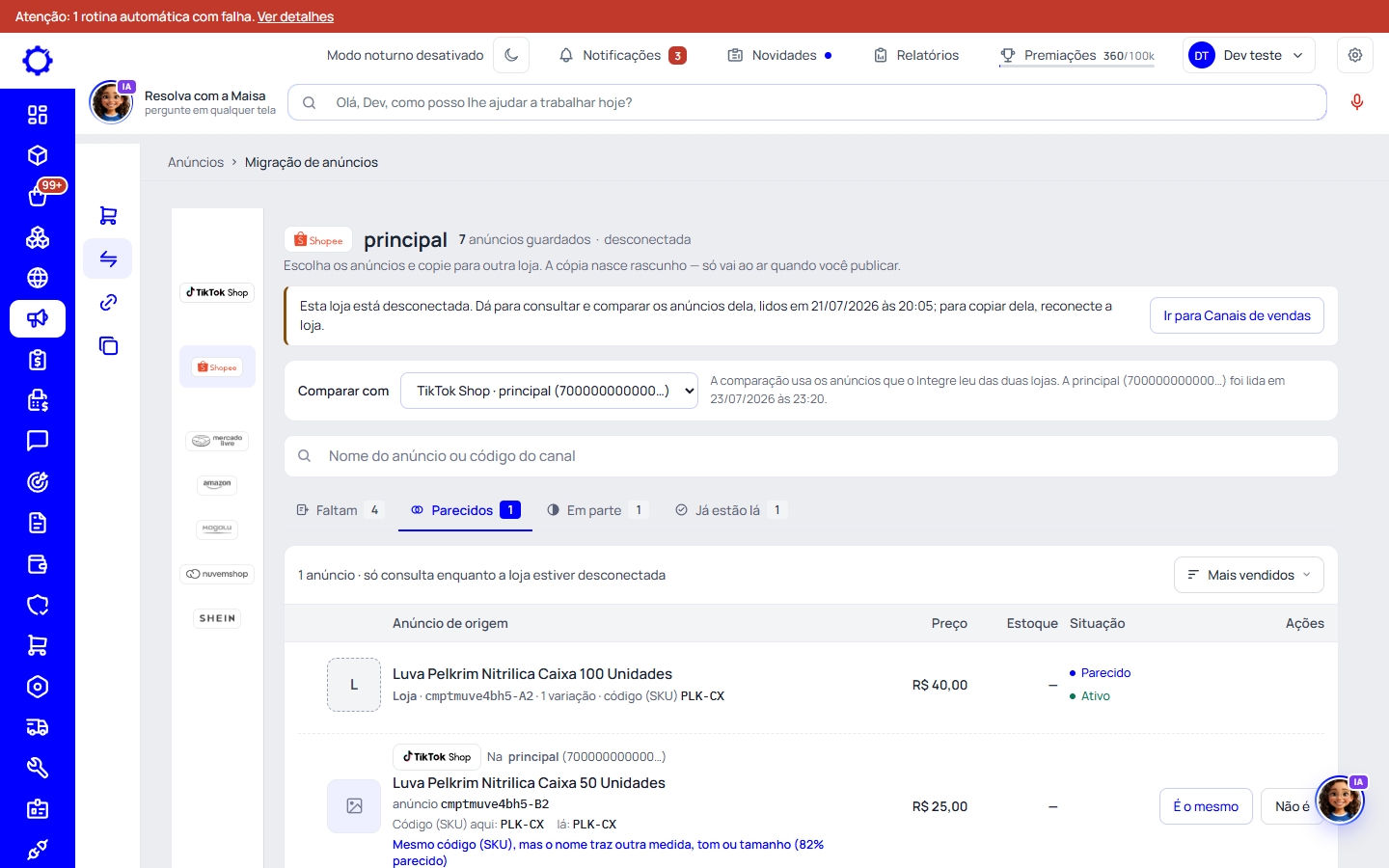Open the stacked cubes icon in sidebar
Image resolution: width=1389 pixels, height=868 pixels.
click(x=38, y=237)
